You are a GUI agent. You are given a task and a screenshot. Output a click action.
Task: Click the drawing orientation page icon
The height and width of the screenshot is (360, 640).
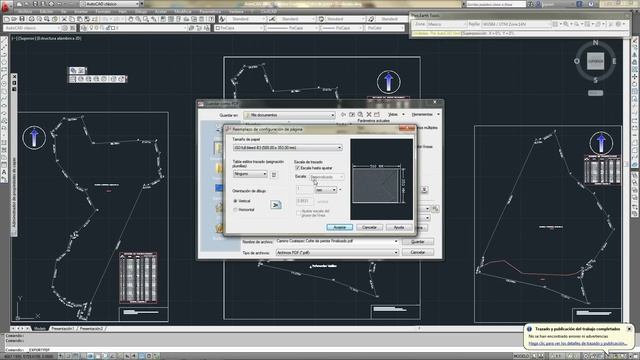tap(276, 204)
